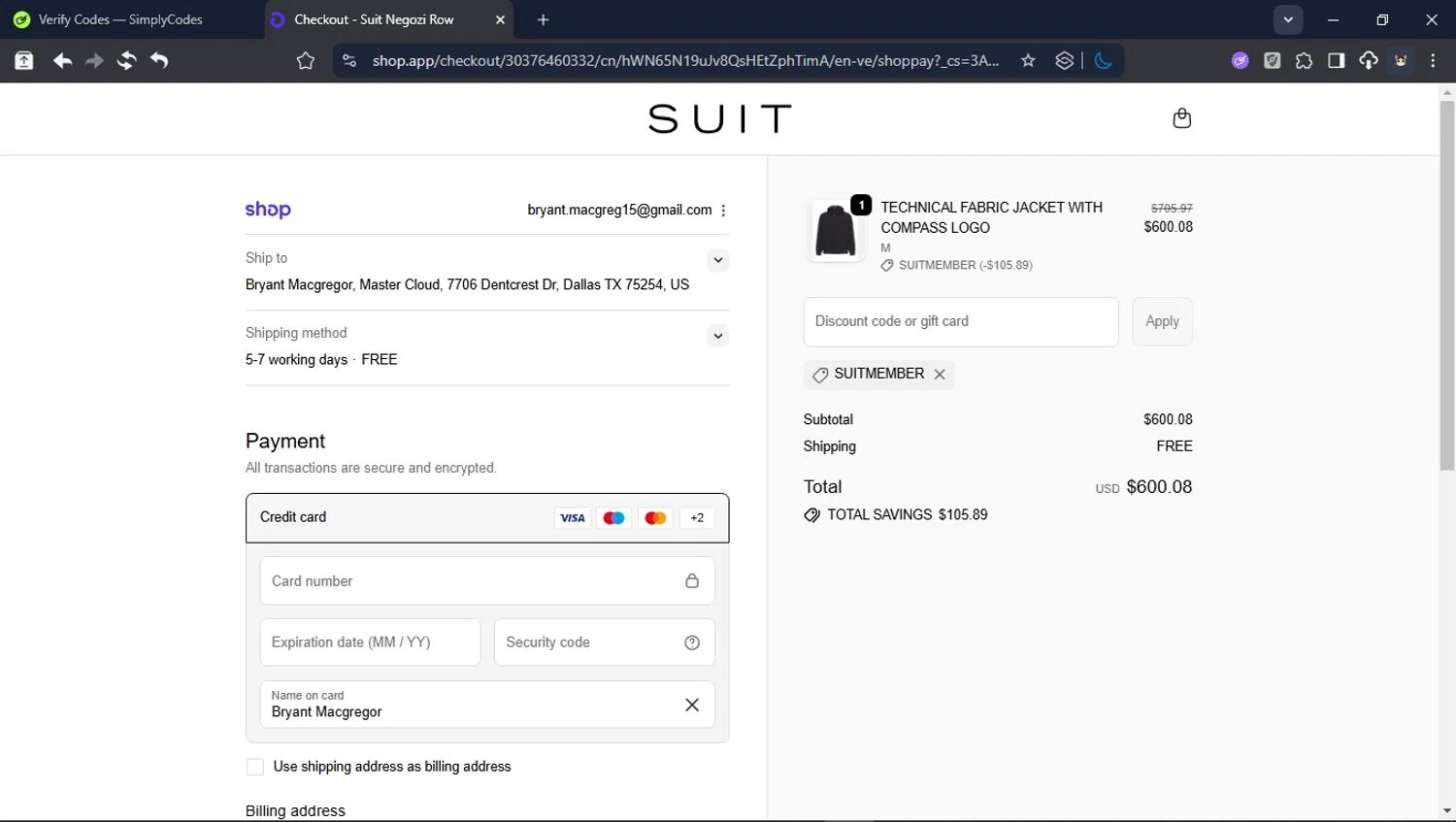
Task: Click the SUIT store logo
Action: pos(719,119)
